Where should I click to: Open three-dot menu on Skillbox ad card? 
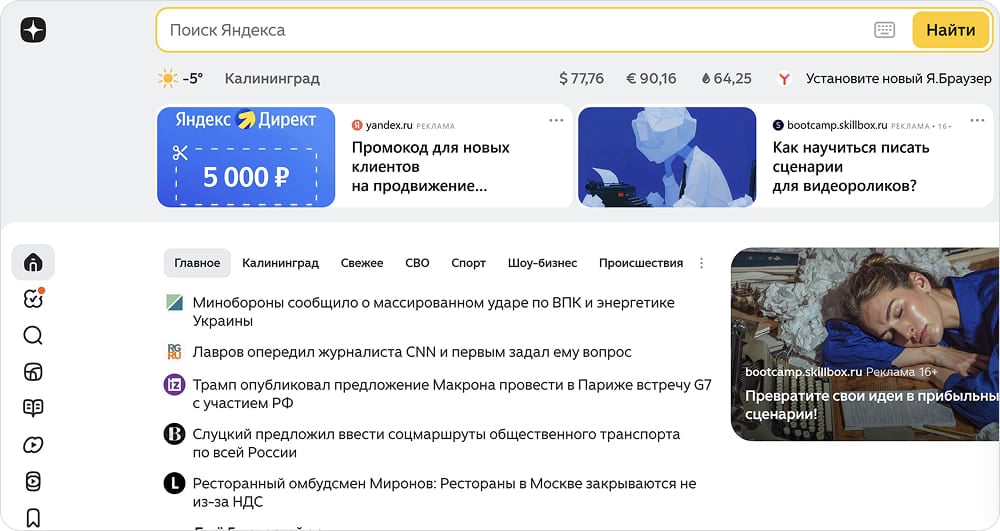977,120
